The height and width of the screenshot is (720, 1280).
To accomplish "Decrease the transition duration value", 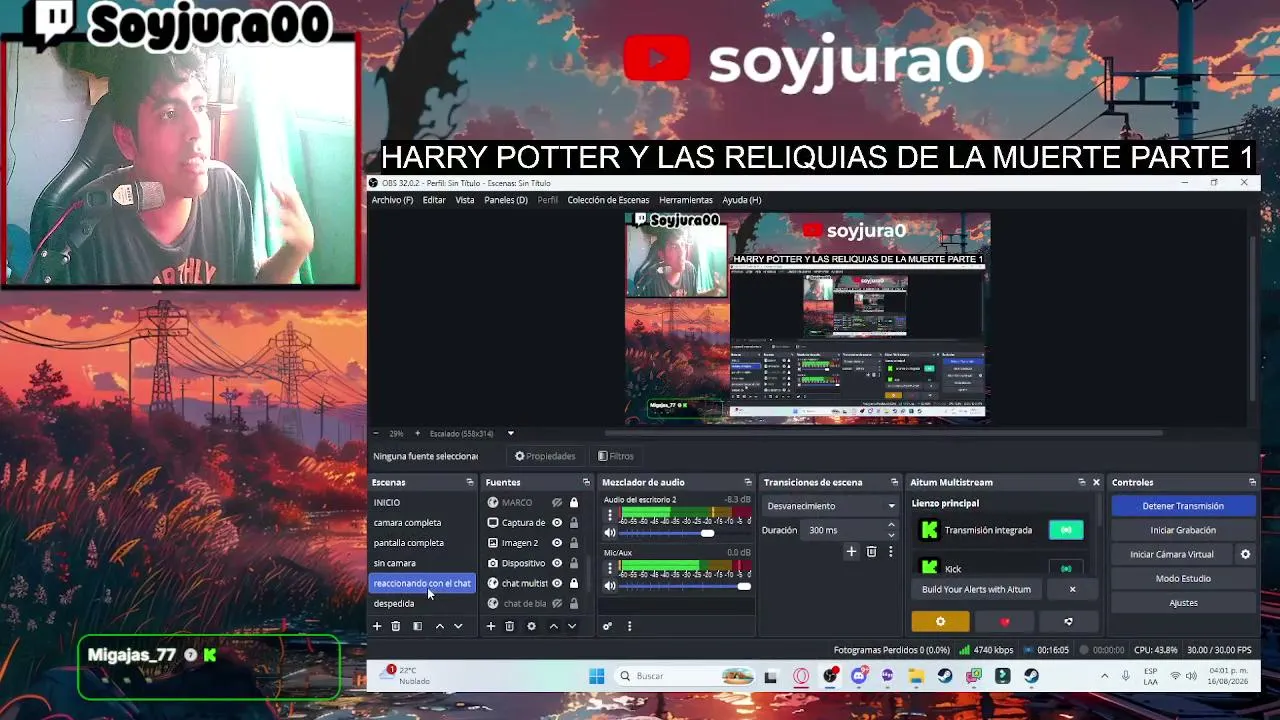I will pyautogui.click(x=891, y=535).
